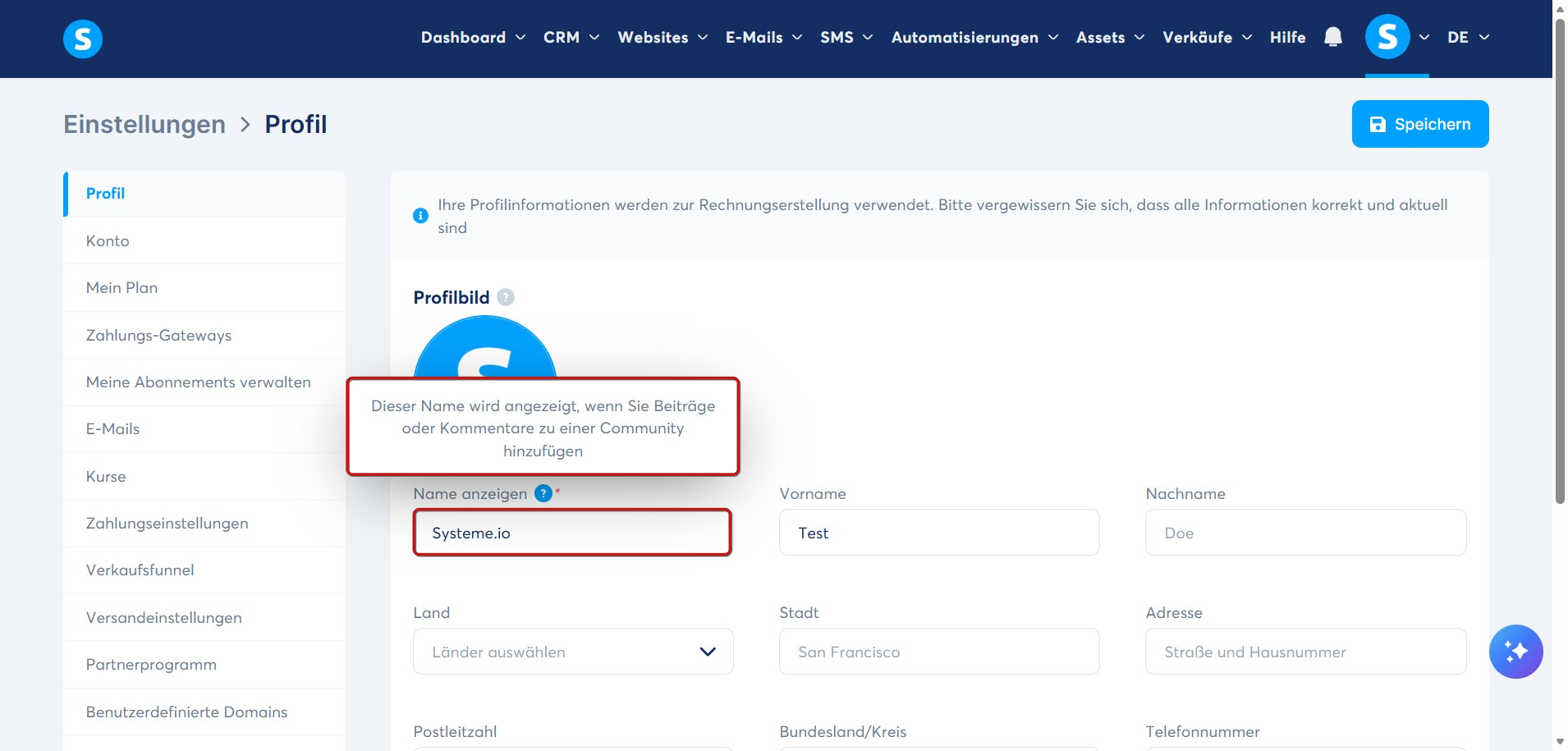
Task: Click the Profil breadcrumb heading
Action: pos(296,124)
